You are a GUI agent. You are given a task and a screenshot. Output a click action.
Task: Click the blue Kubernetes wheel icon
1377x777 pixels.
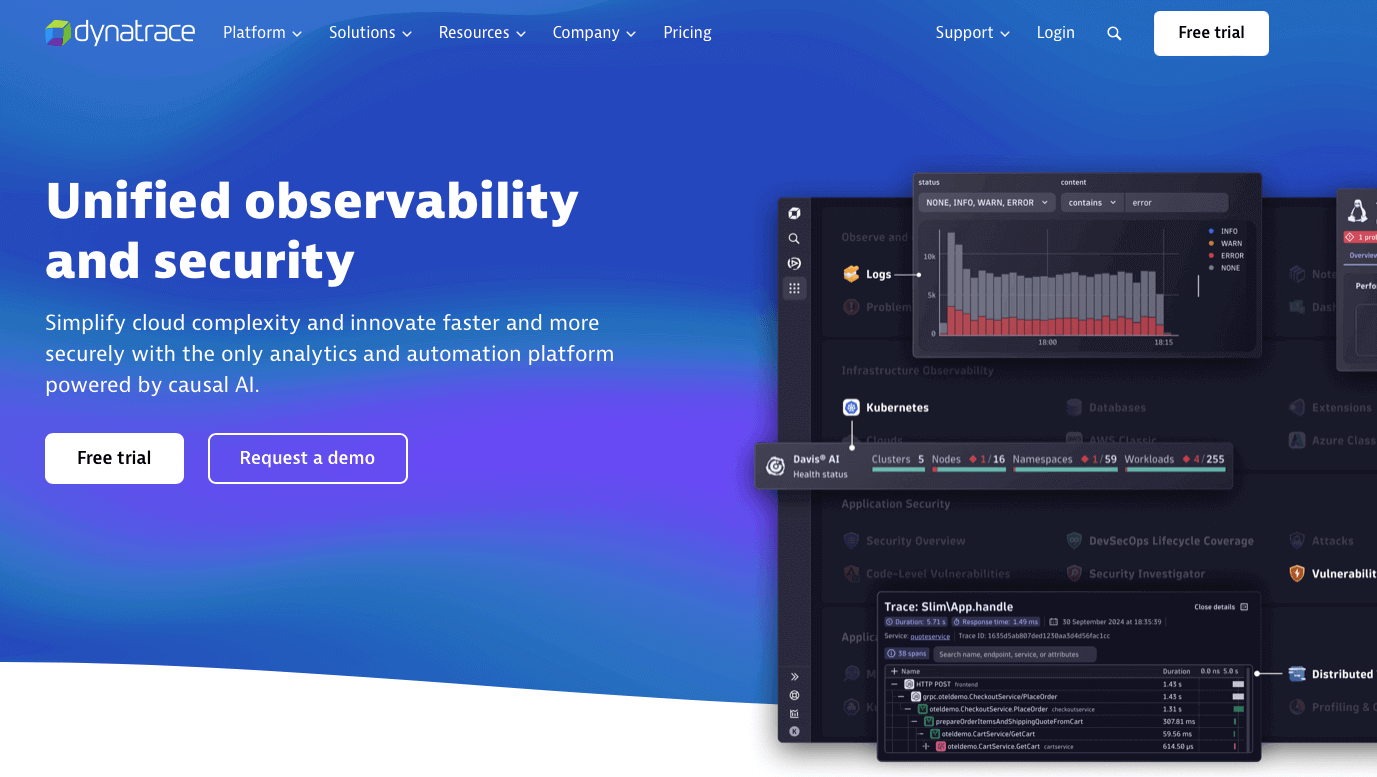[851, 407]
